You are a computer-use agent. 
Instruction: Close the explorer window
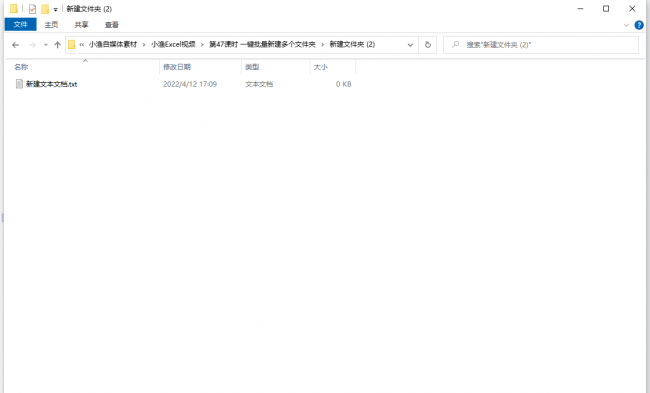[x=632, y=9]
